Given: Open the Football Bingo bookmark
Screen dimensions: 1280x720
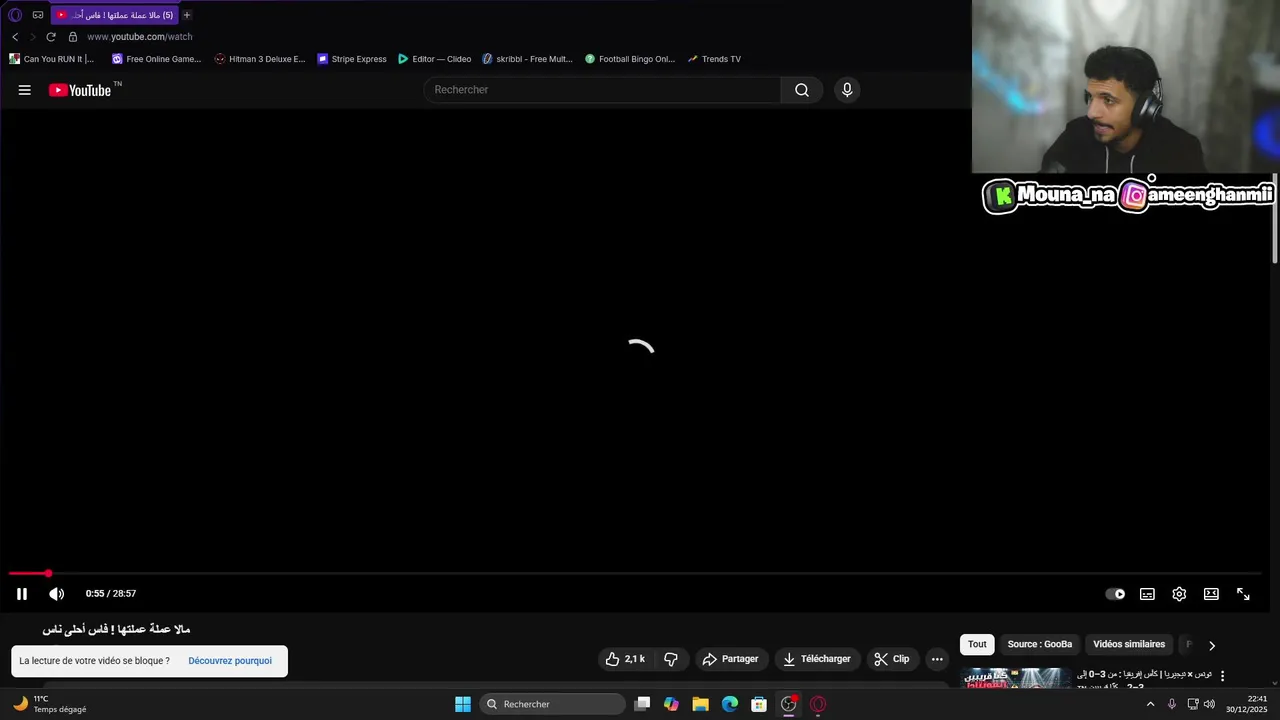Looking at the screenshot, I should (630, 59).
